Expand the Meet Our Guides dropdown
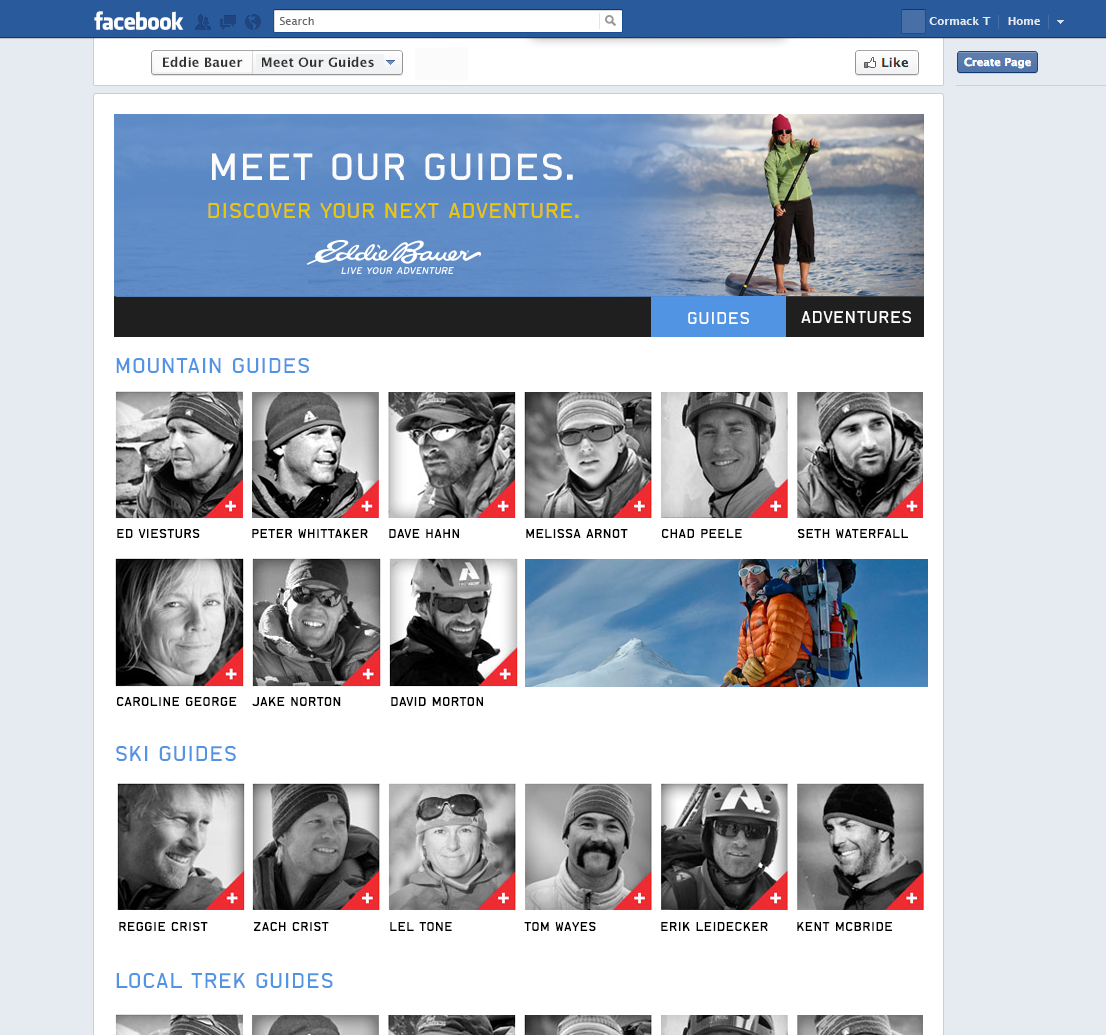Screen dimensions: 1106x1035 pos(390,62)
